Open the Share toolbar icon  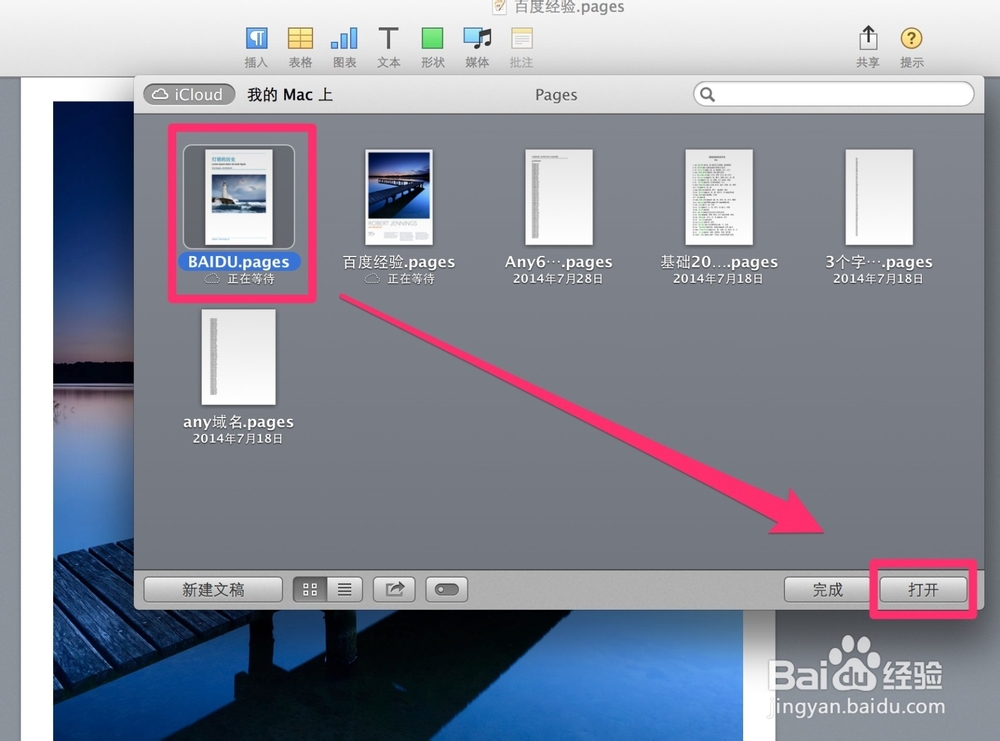pyautogui.click(x=868, y=38)
